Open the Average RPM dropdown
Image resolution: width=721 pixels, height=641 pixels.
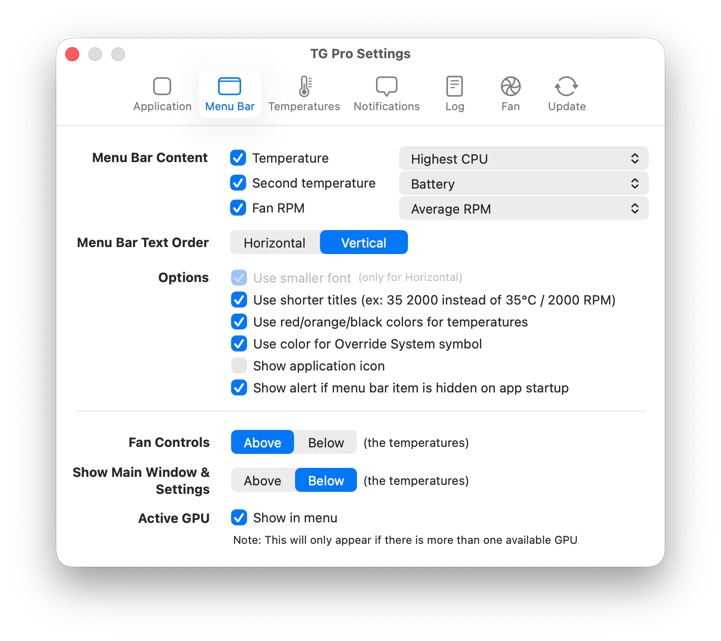pyautogui.click(x=523, y=209)
